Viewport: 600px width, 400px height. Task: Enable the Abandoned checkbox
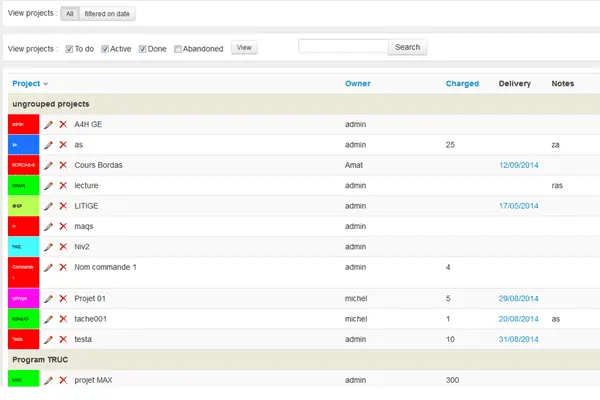(178, 48)
